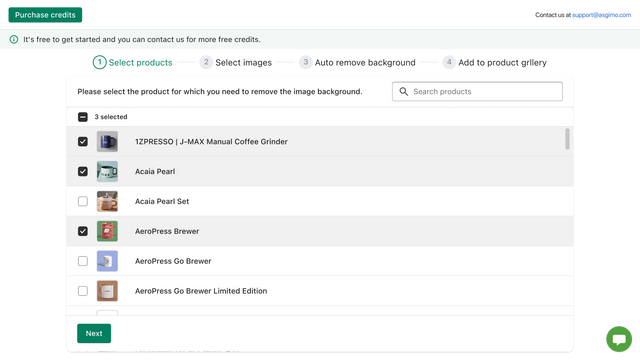Click the Search products input field
This screenshot has width=640, height=360.
[477, 91]
